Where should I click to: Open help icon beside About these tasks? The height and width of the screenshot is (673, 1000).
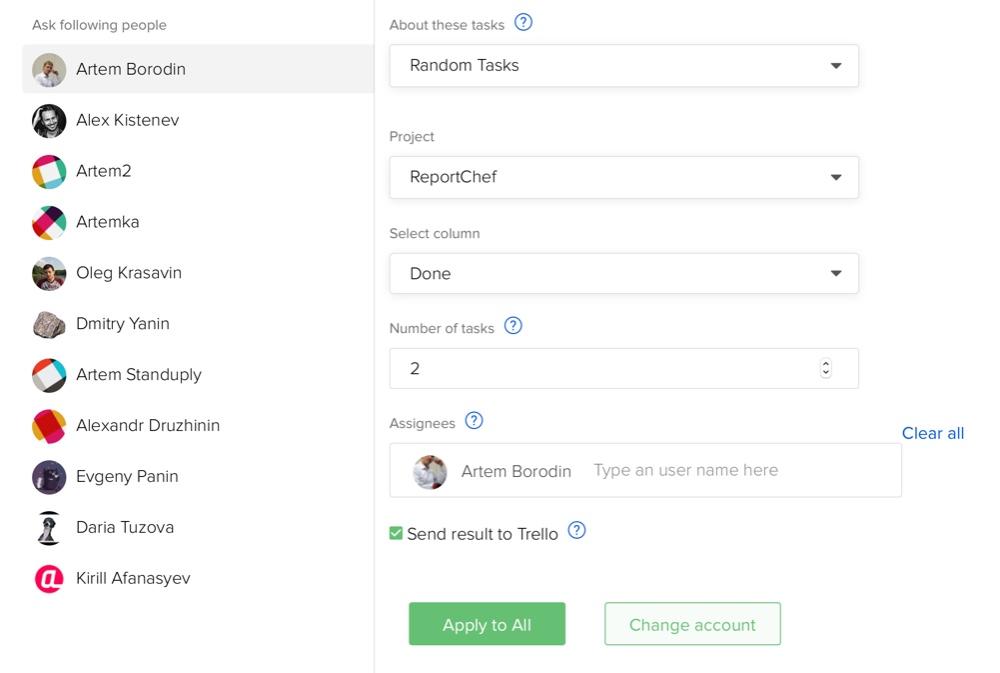pyautogui.click(x=523, y=23)
